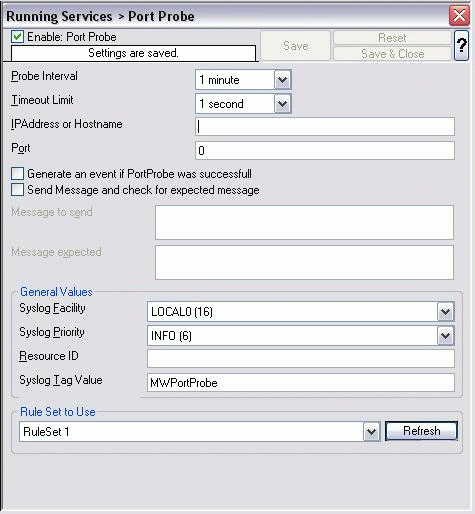Click the Message to send text area
This screenshot has height=514, width=475.
pos(304,222)
